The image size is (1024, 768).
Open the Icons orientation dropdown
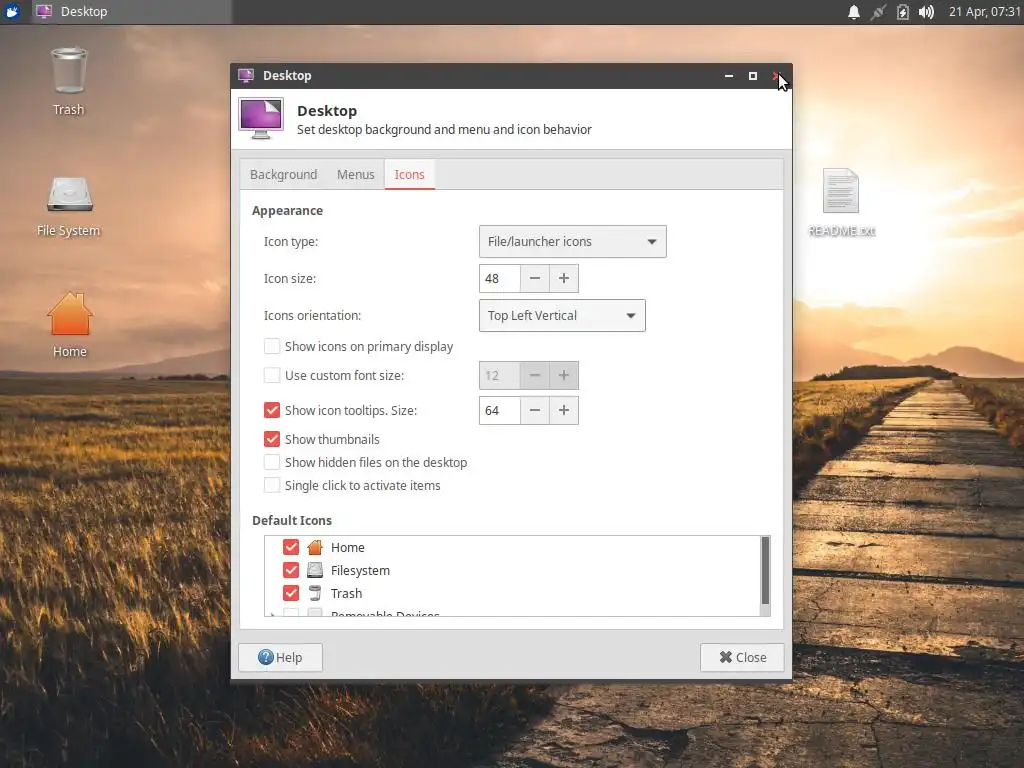click(562, 315)
